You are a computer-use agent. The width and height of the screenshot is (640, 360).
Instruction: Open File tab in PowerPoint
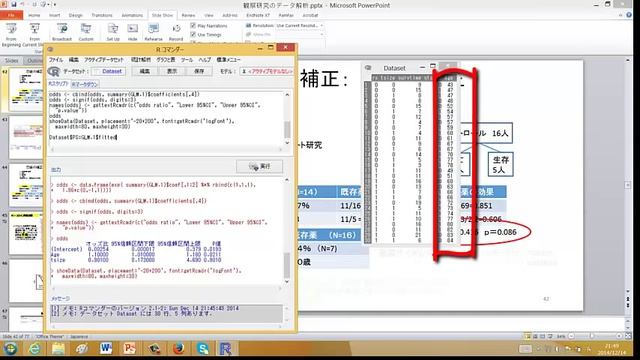(x=11, y=15)
